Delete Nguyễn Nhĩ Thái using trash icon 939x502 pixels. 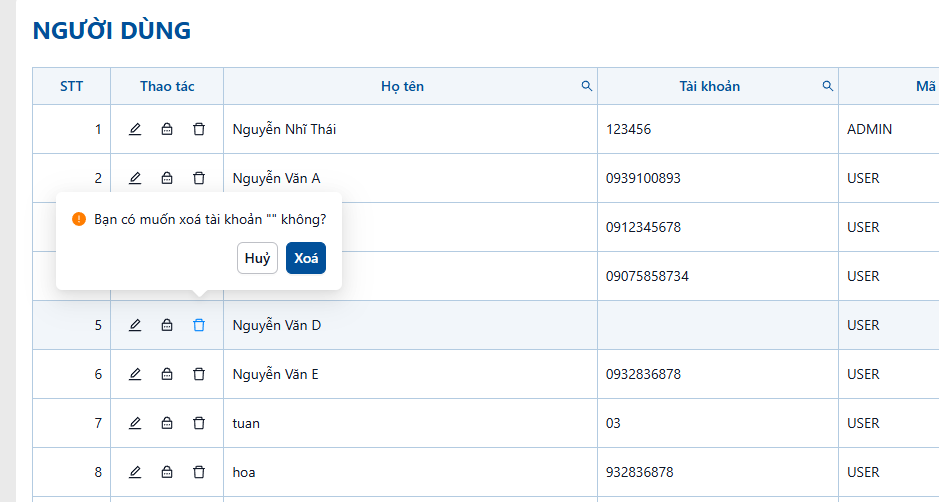coord(199,129)
